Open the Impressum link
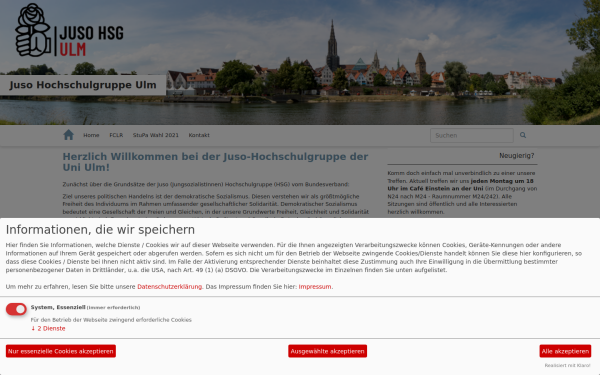Image resolution: width=600 pixels, height=375 pixels. coord(315,287)
